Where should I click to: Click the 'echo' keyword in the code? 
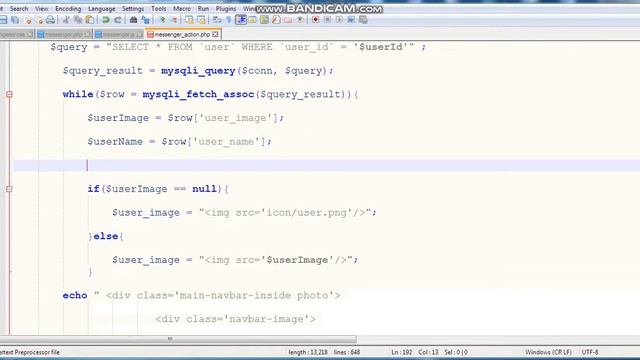(x=75, y=295)
